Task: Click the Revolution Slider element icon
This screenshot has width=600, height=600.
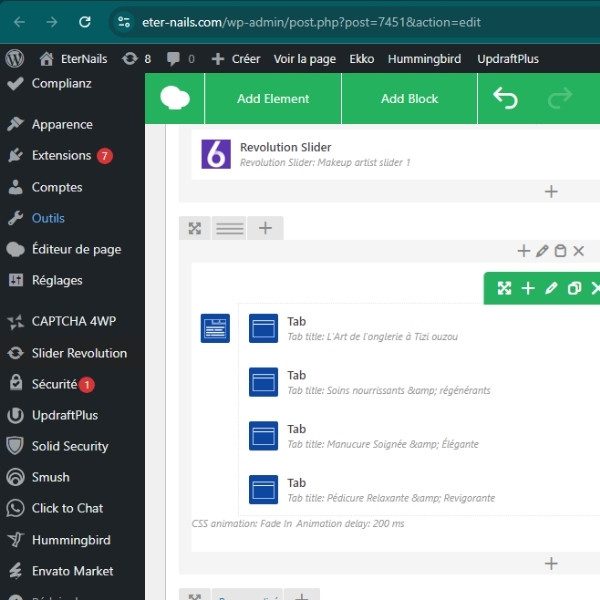Action: pos(216,154)
